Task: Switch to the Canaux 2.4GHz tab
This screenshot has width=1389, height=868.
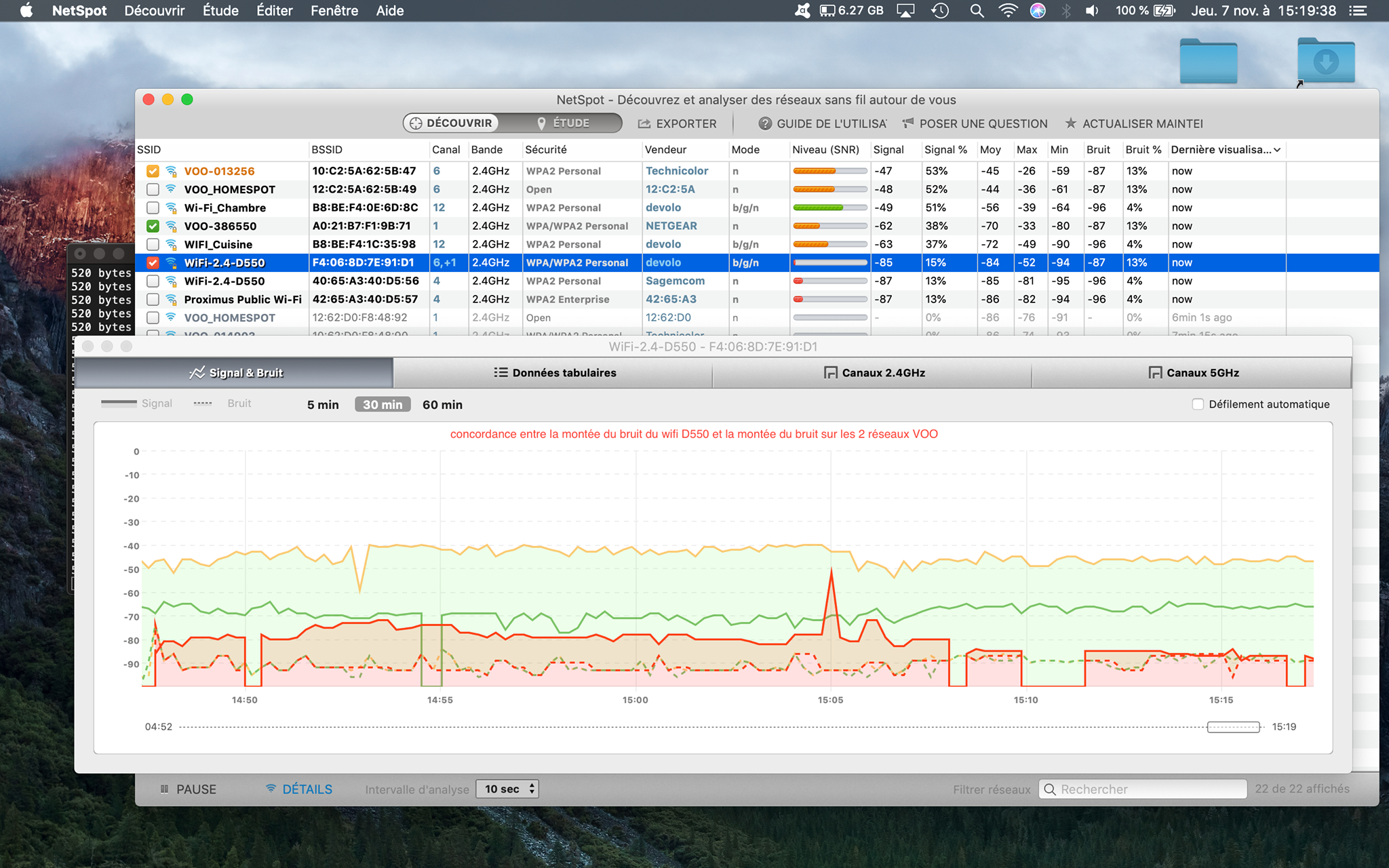Action: (872, 372)
